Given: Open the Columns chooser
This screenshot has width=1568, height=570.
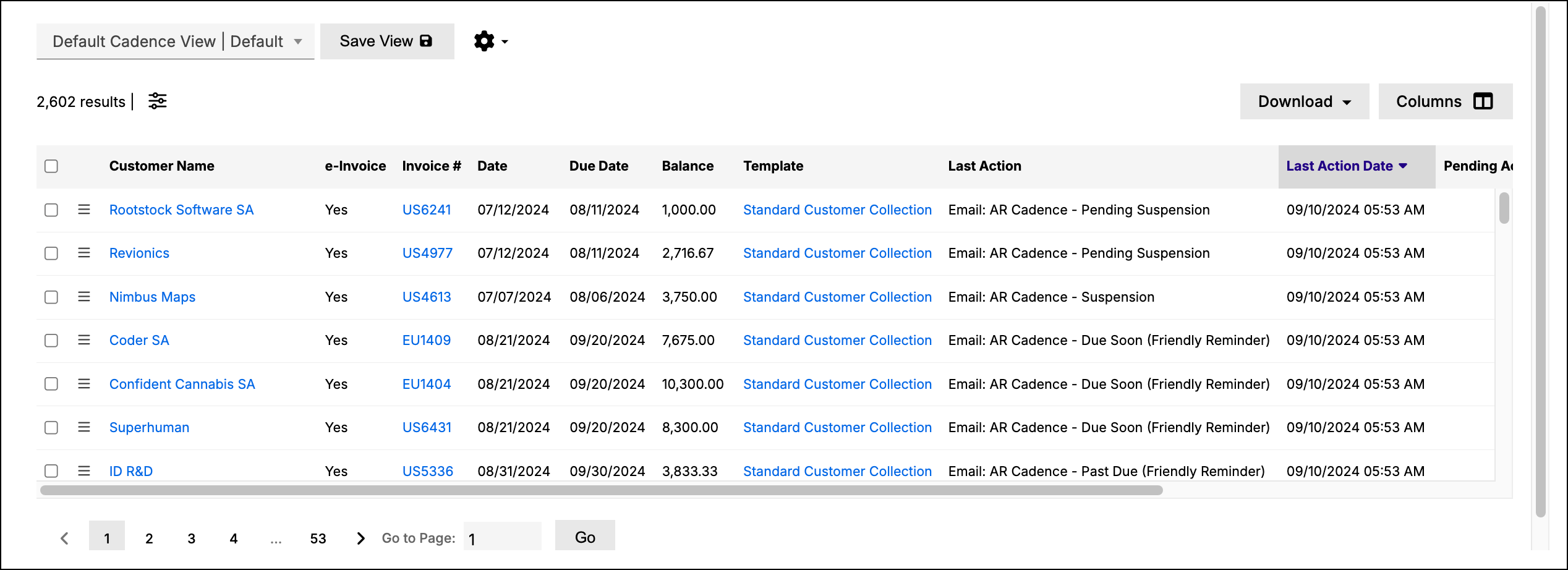Looking at the screenshot, I should 1446,101.
